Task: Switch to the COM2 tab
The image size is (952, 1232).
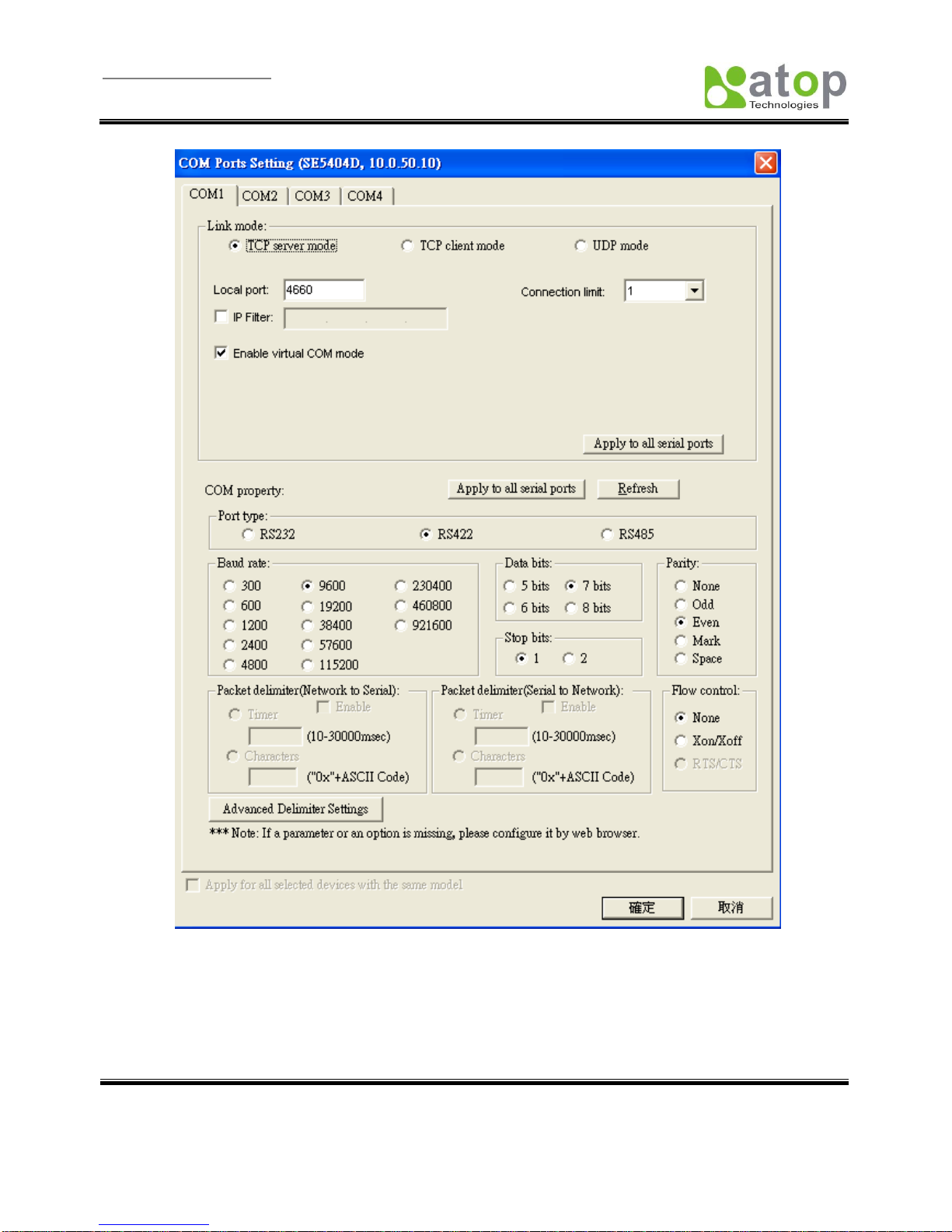Action: coord(260,196)
